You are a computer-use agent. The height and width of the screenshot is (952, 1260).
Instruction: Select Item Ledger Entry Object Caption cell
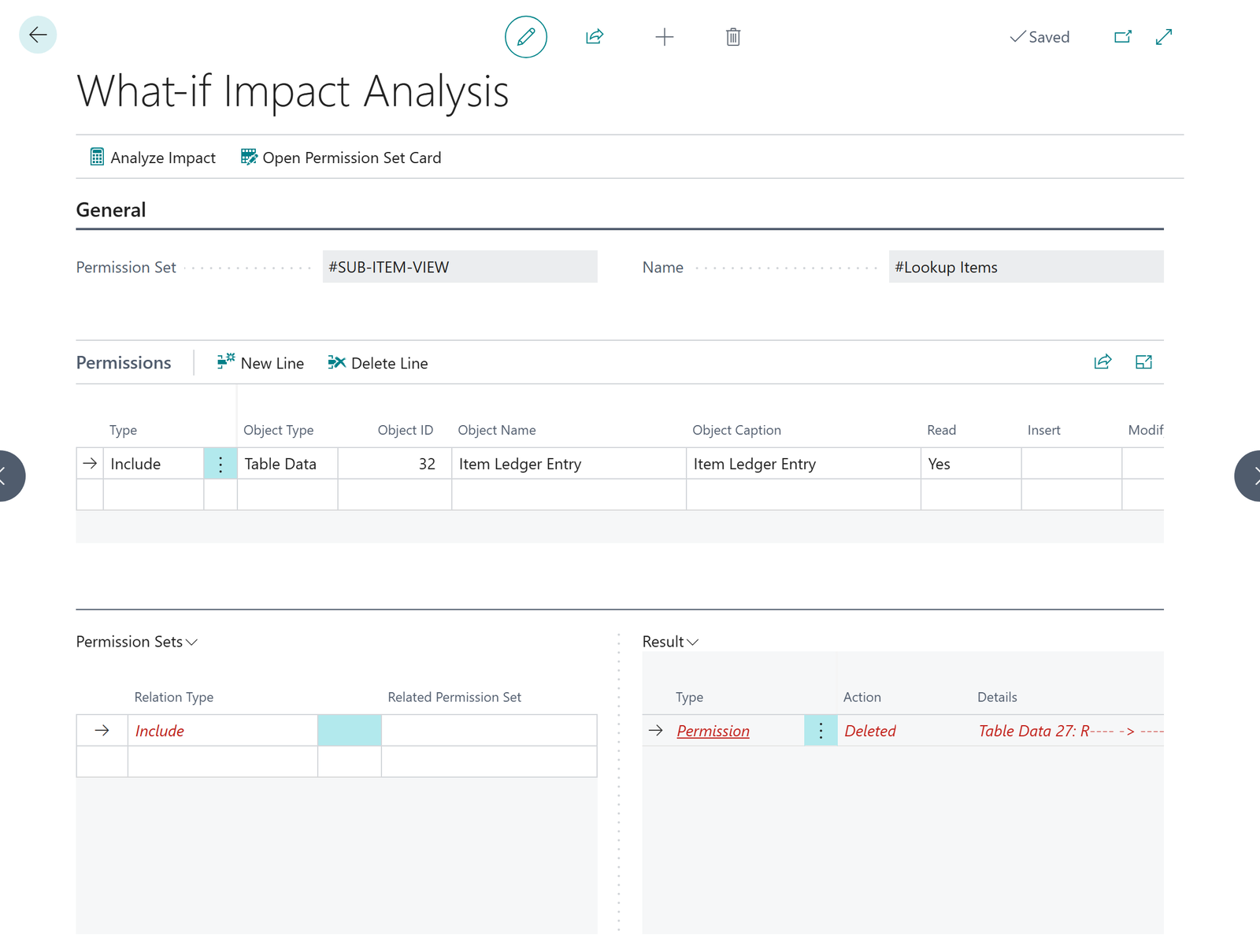click(804, 464)
